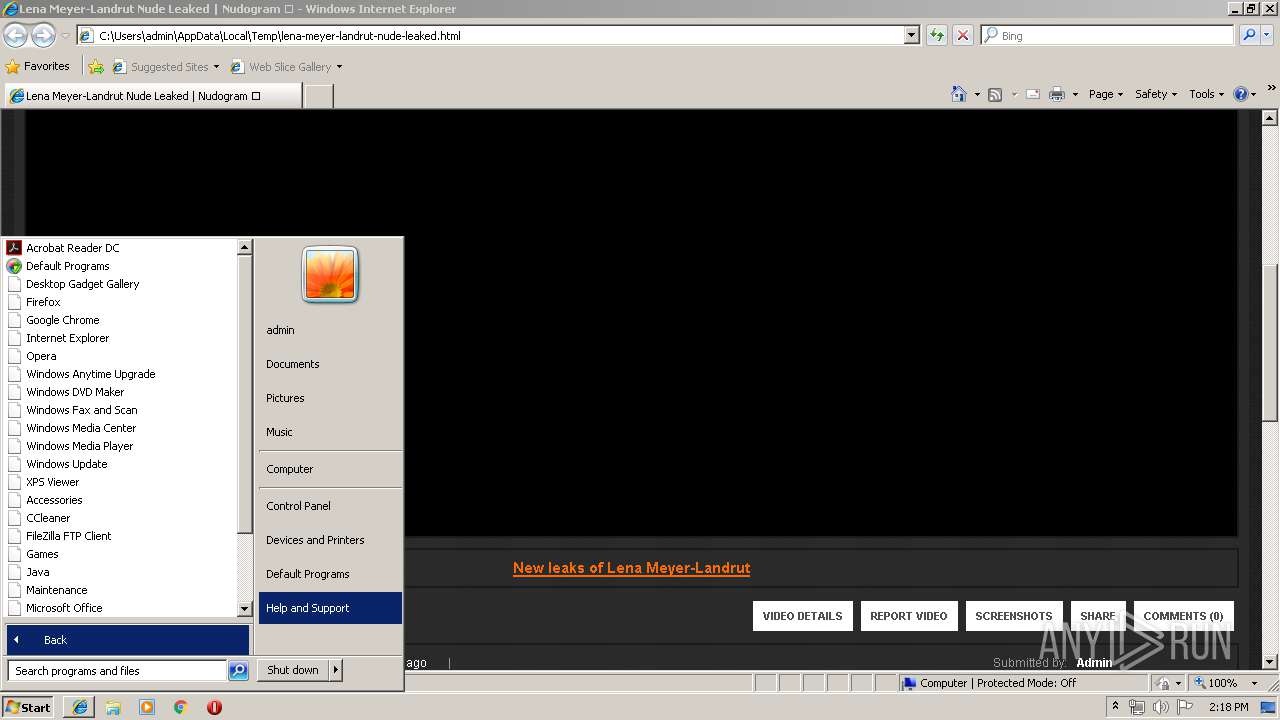This screenshot has width=1280, height=720.
Task: Click the Help question mark icon
Action: pos(1241,94)
